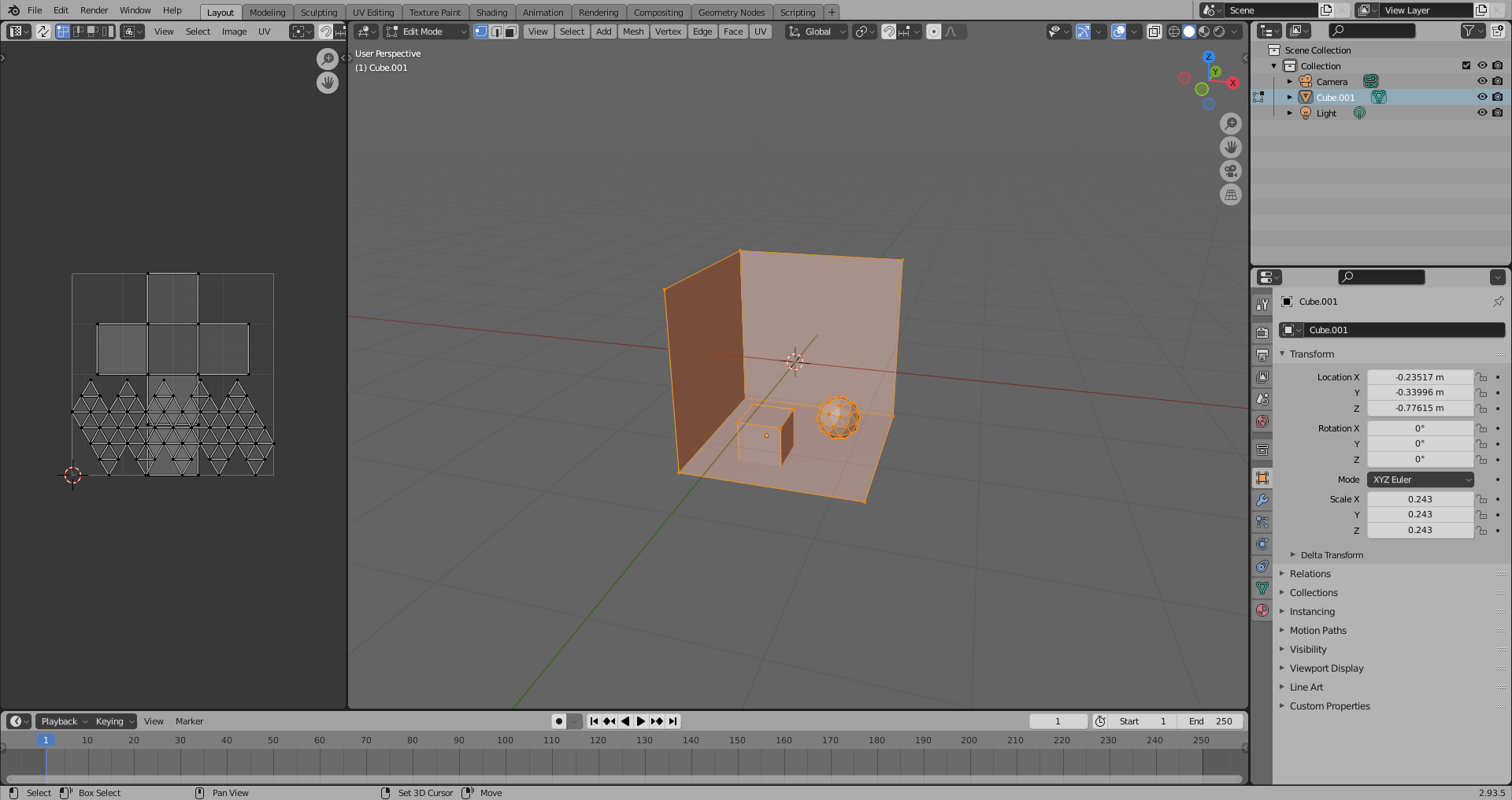Open the Render properties tab

(x=1262, y=333)
